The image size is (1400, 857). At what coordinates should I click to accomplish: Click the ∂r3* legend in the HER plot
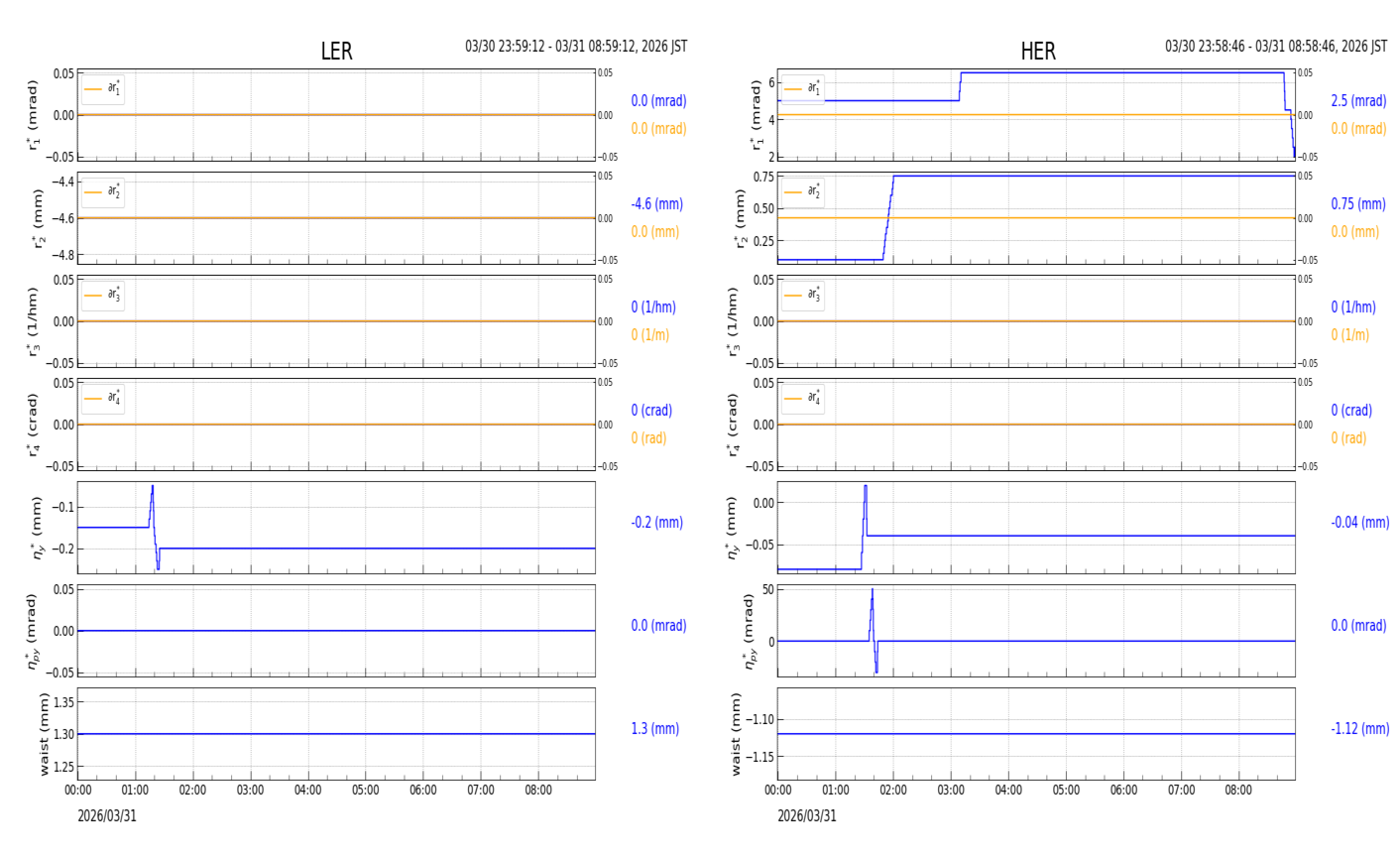tap(803, 296)
